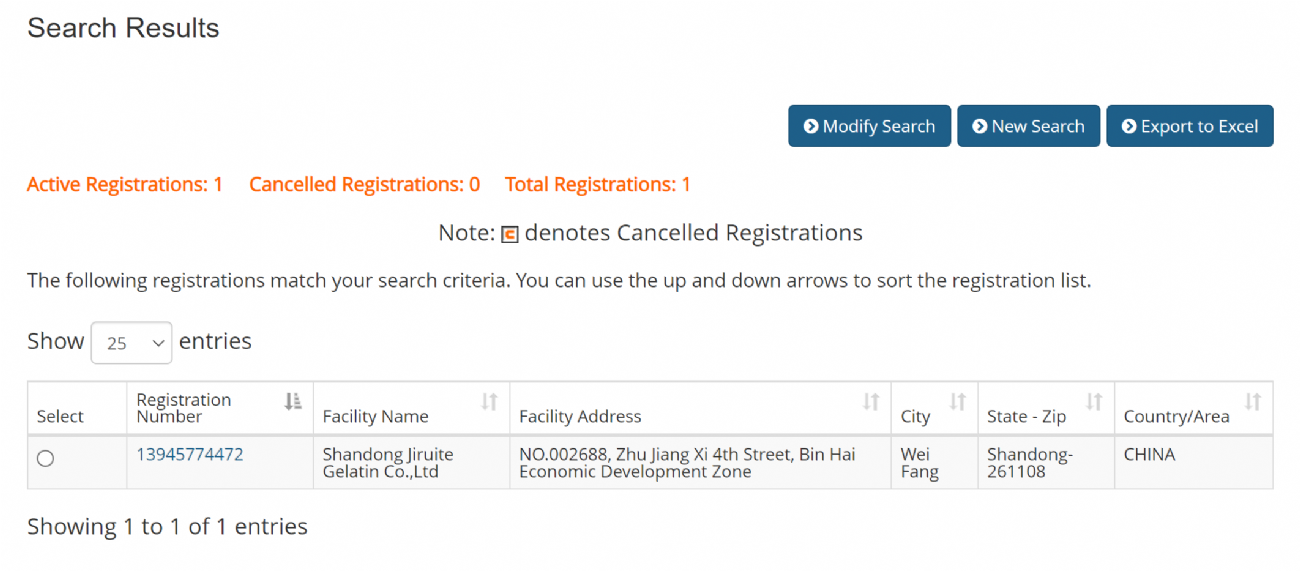The height and width of the screenshot is (571, 1300).
Task: Start a New Search
Action: [1028, 126]
